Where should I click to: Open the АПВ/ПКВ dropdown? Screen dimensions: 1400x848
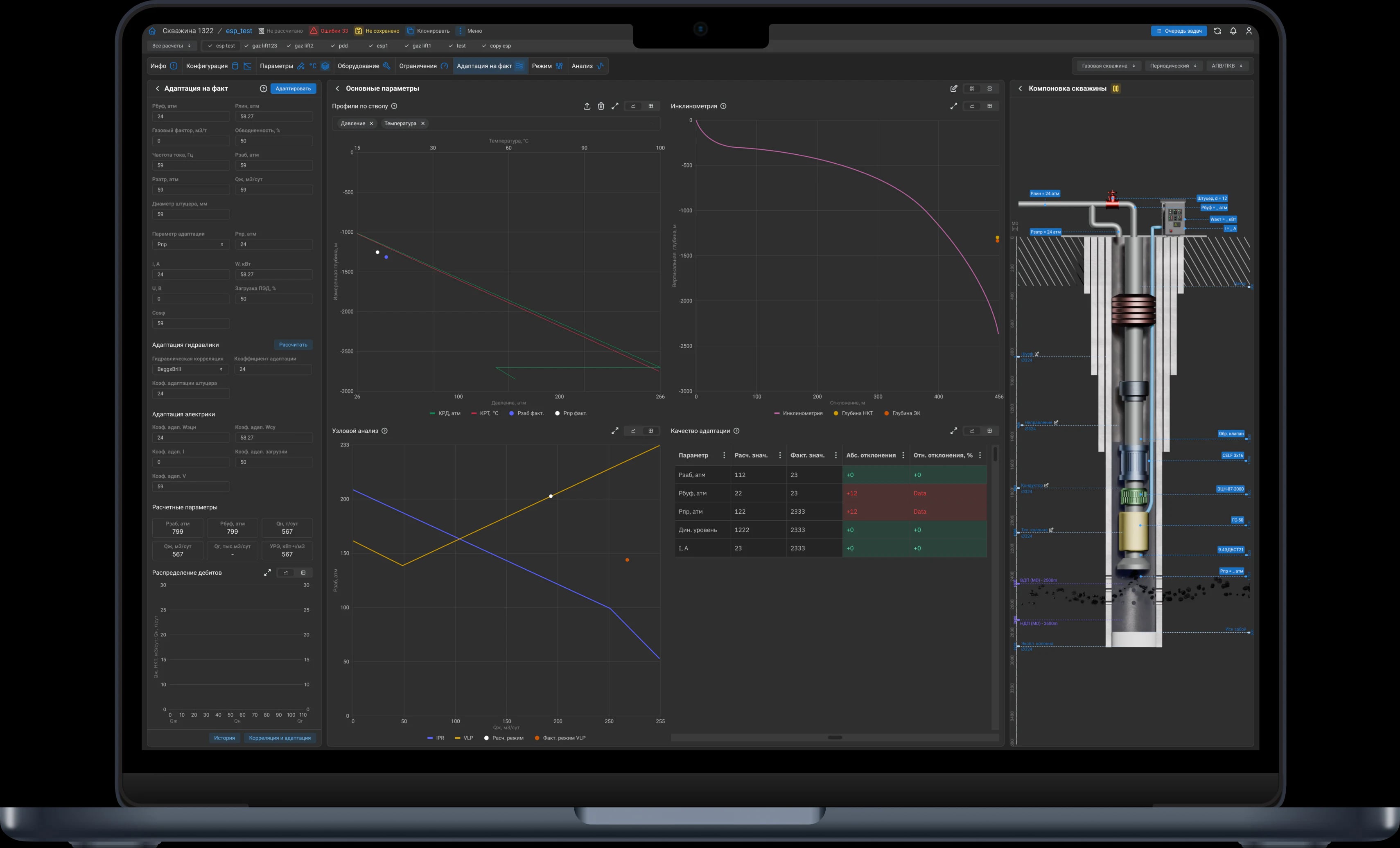pos(1227,66)
